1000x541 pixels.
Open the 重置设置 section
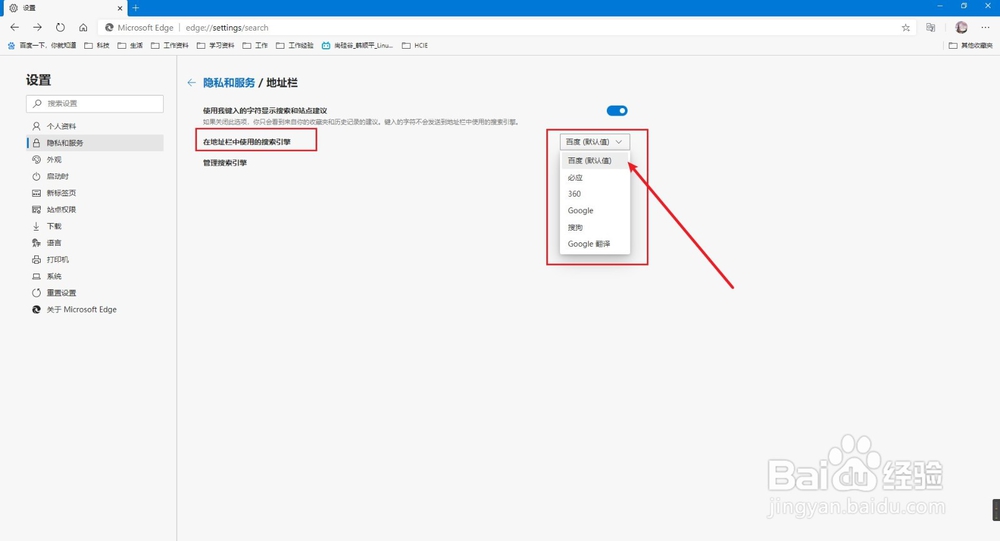[x=95, y=293]
